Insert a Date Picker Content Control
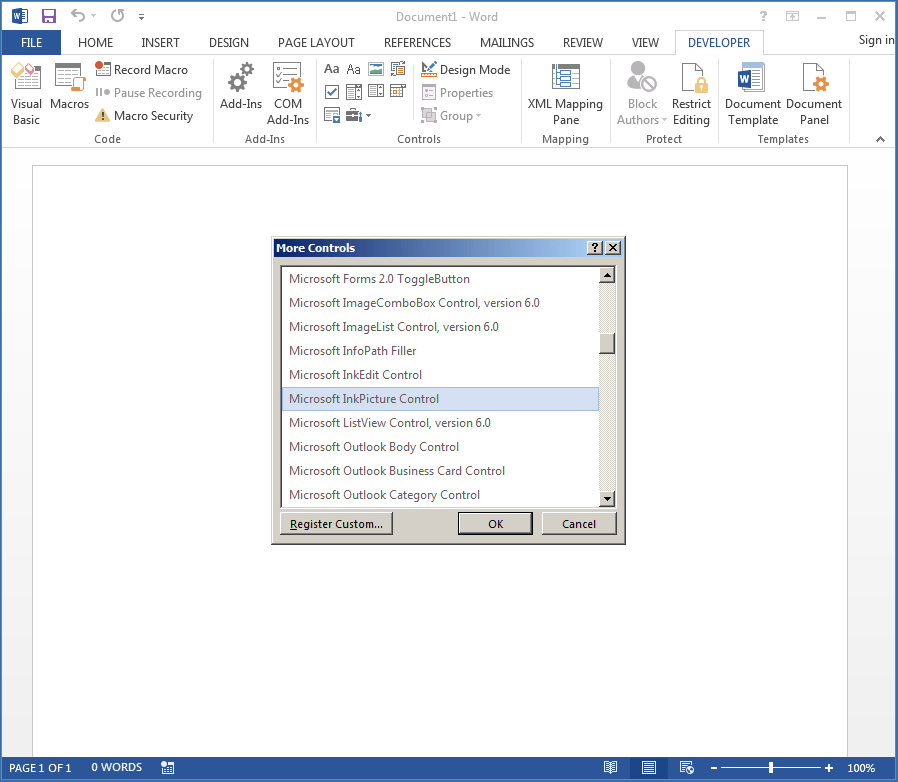Image resolution: width=898 pixels, height=782 pixels. (398, 90)
